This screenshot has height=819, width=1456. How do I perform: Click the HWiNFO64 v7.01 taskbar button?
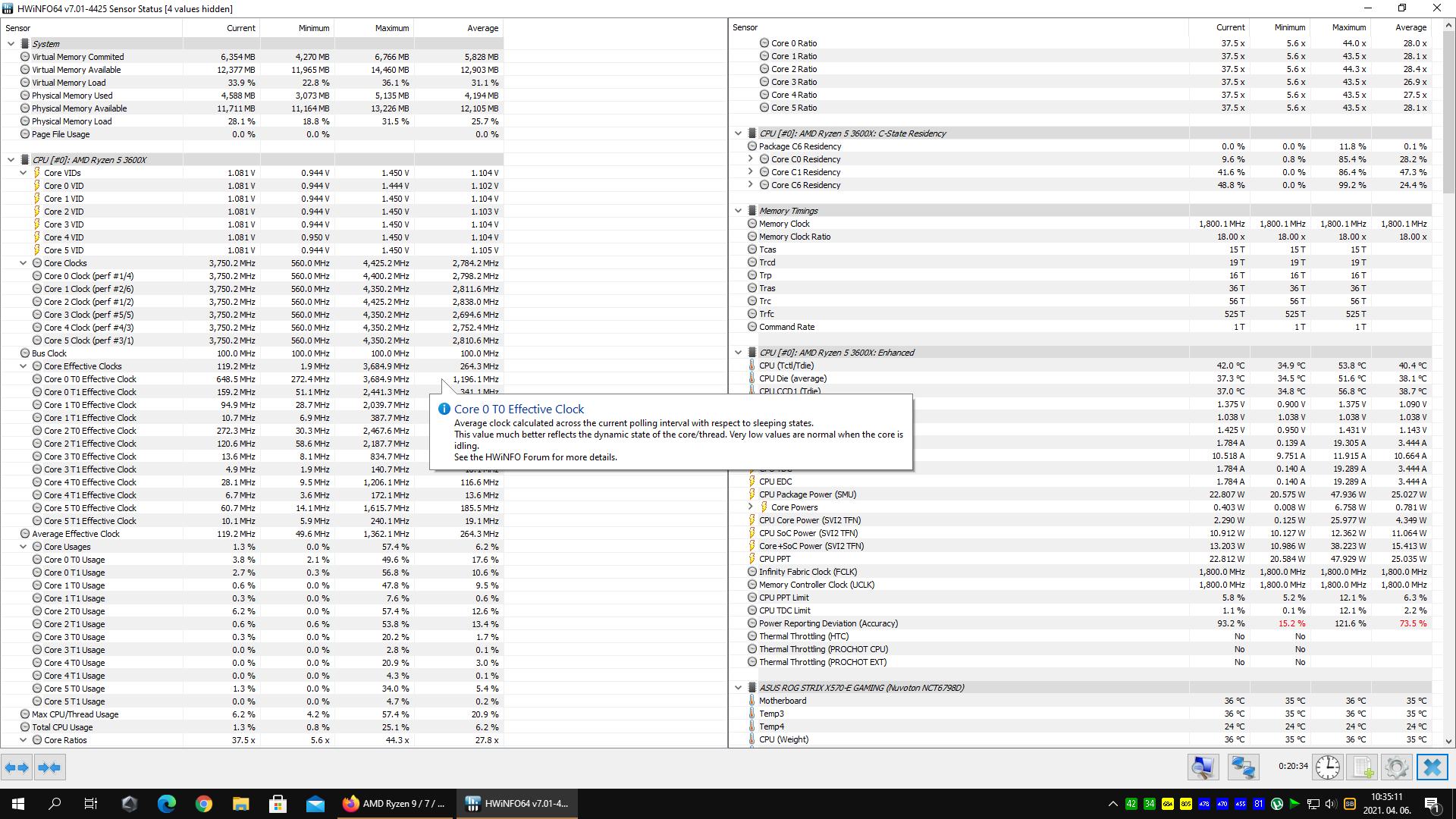click(x=517, y=804)
